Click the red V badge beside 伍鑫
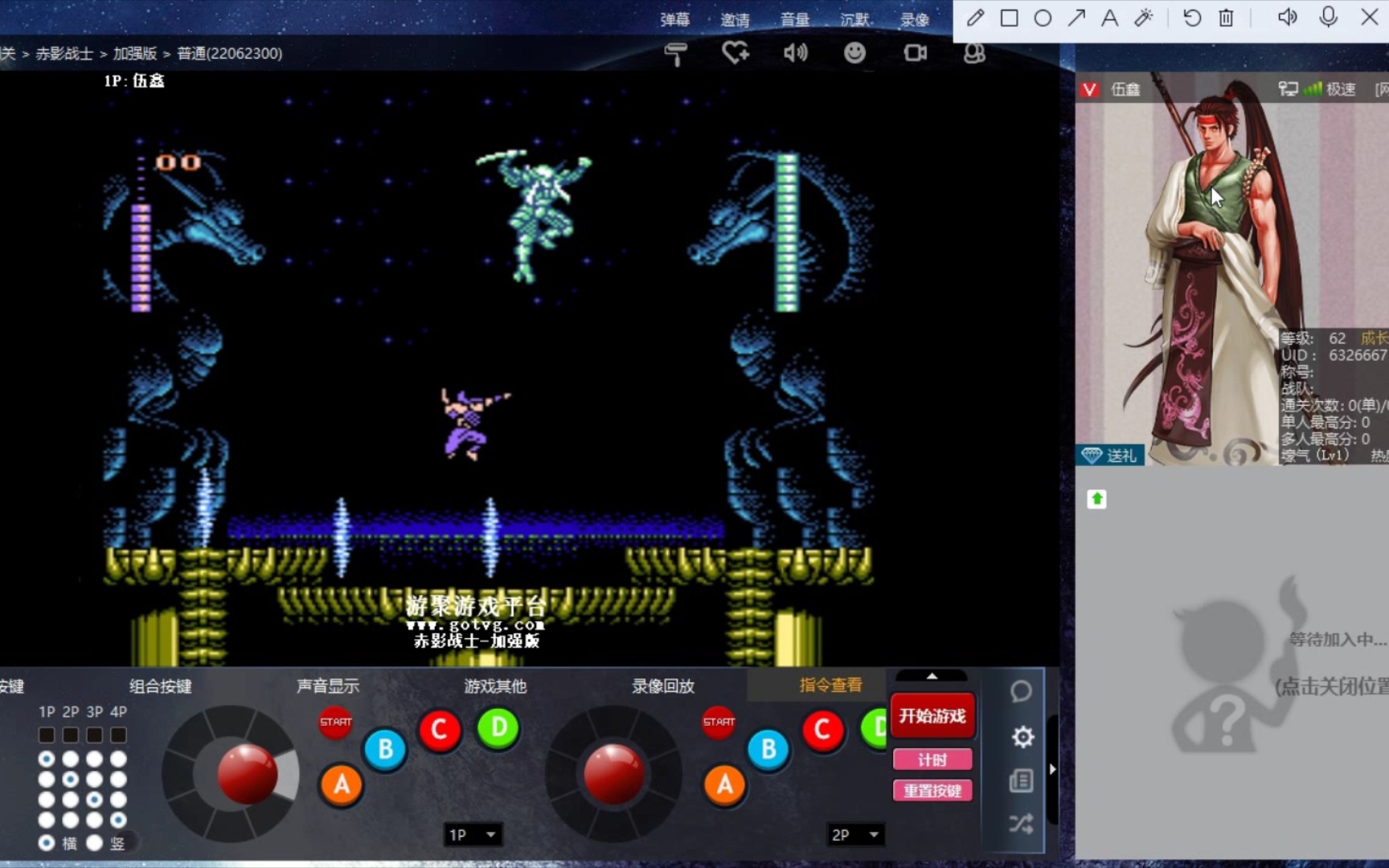Viewport: 1389px width, 868px height. tap(1089, 89)
